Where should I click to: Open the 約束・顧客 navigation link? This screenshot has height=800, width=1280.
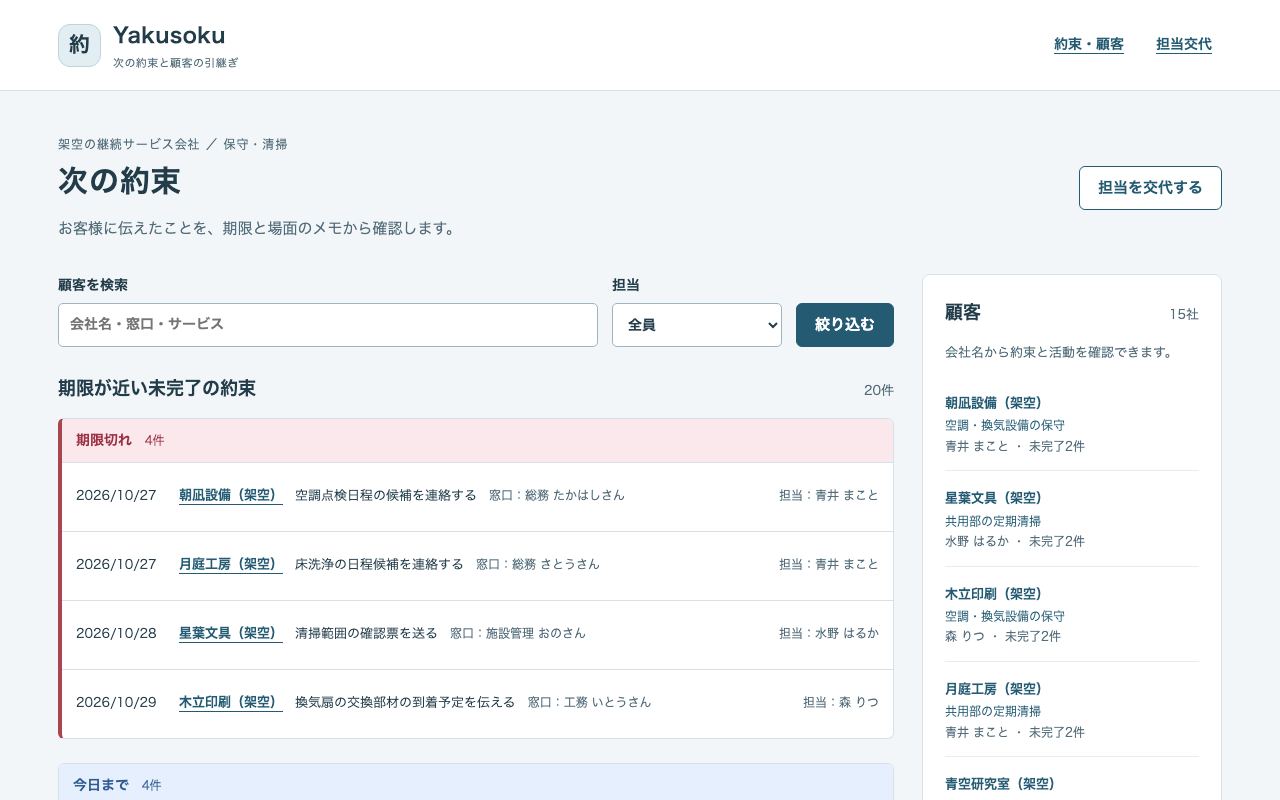pyautogui.click(x=1089, y=45)
